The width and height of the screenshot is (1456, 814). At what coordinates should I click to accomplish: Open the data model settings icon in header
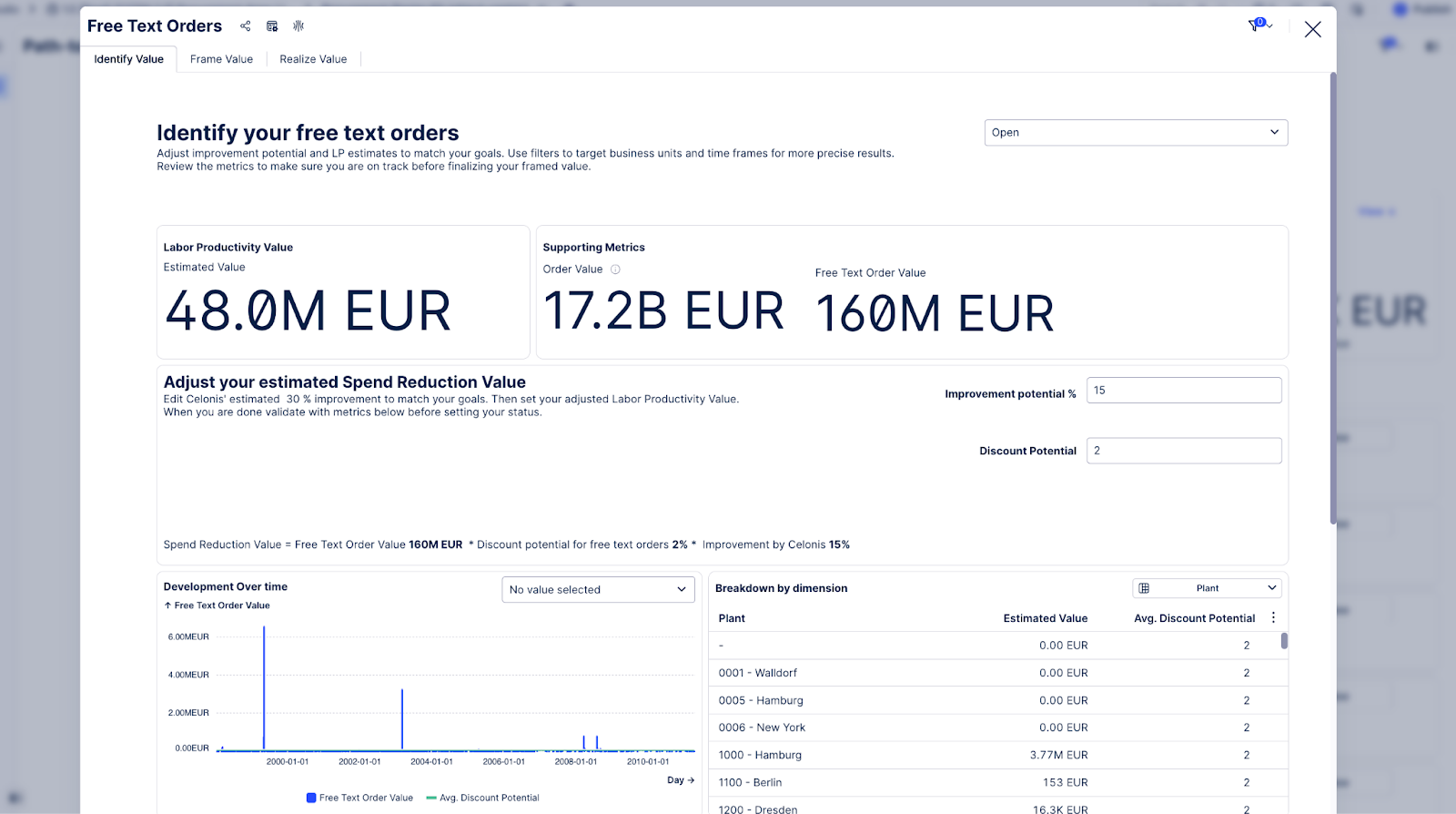tap(272, 26)
